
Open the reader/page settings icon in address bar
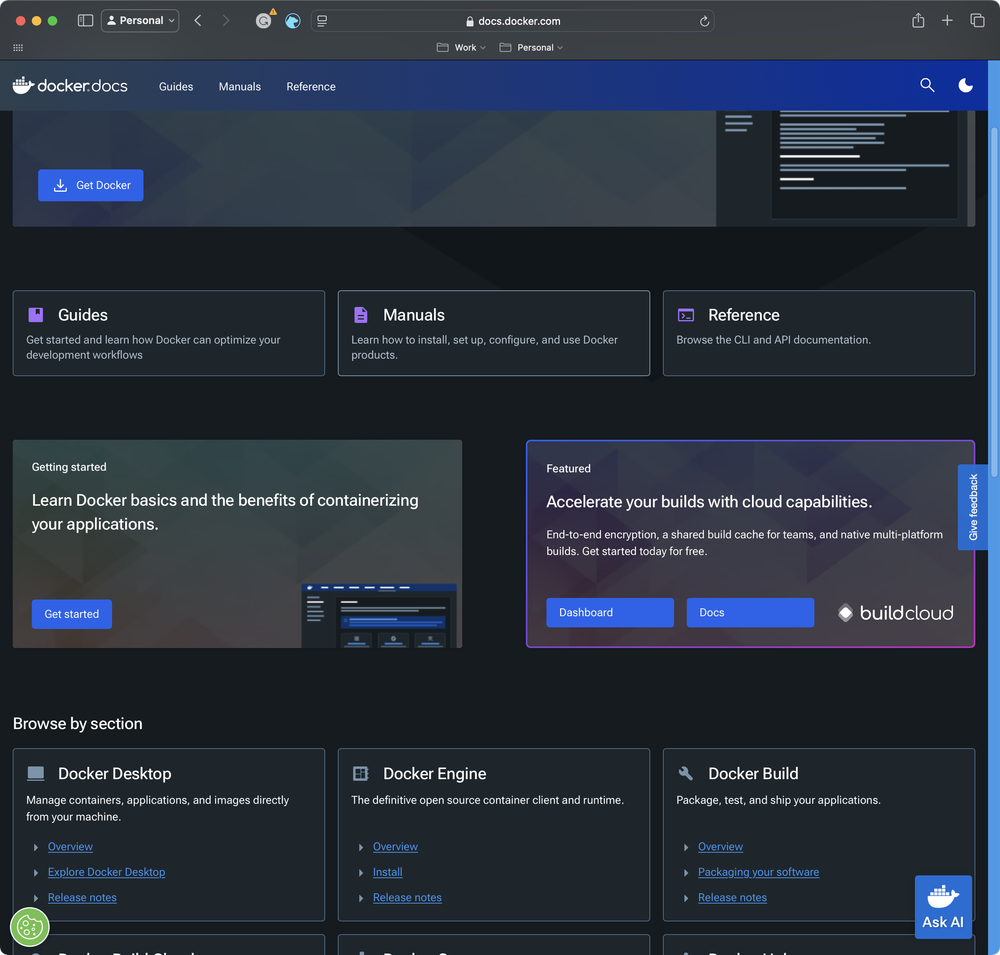(x=322, y=21)
